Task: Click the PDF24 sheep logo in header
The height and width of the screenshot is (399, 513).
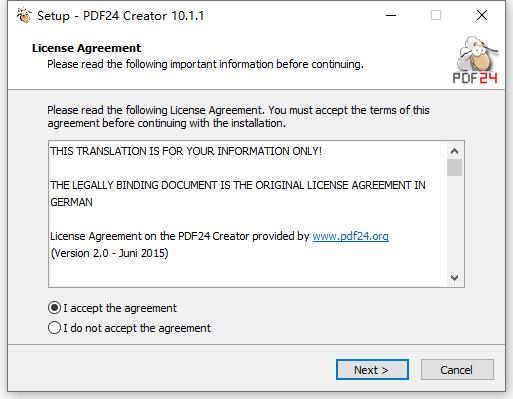Action: coord(475,60)
